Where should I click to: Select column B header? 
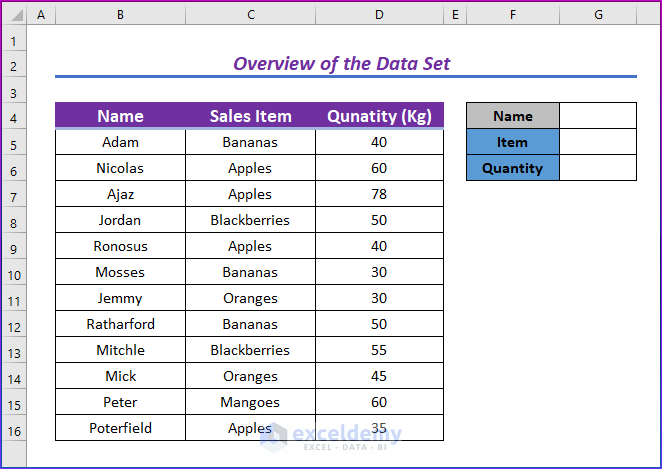120,15
